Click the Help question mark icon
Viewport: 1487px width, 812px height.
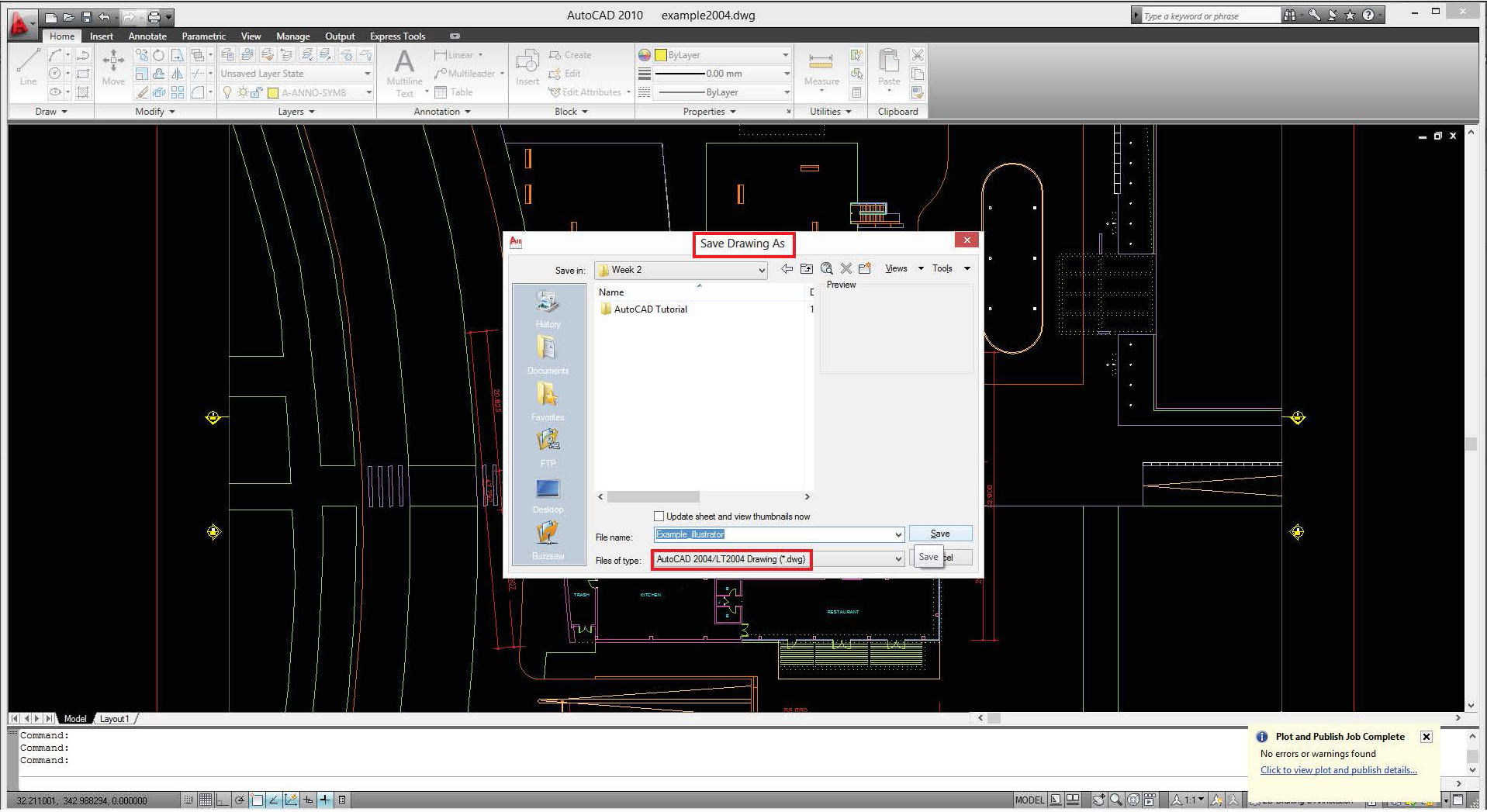point(1368,15)
